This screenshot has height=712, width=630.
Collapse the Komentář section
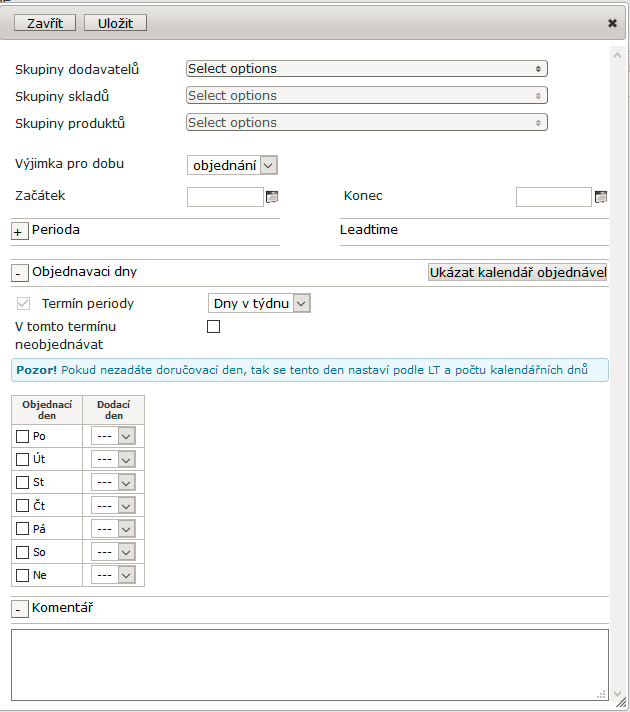click(19, 609)
